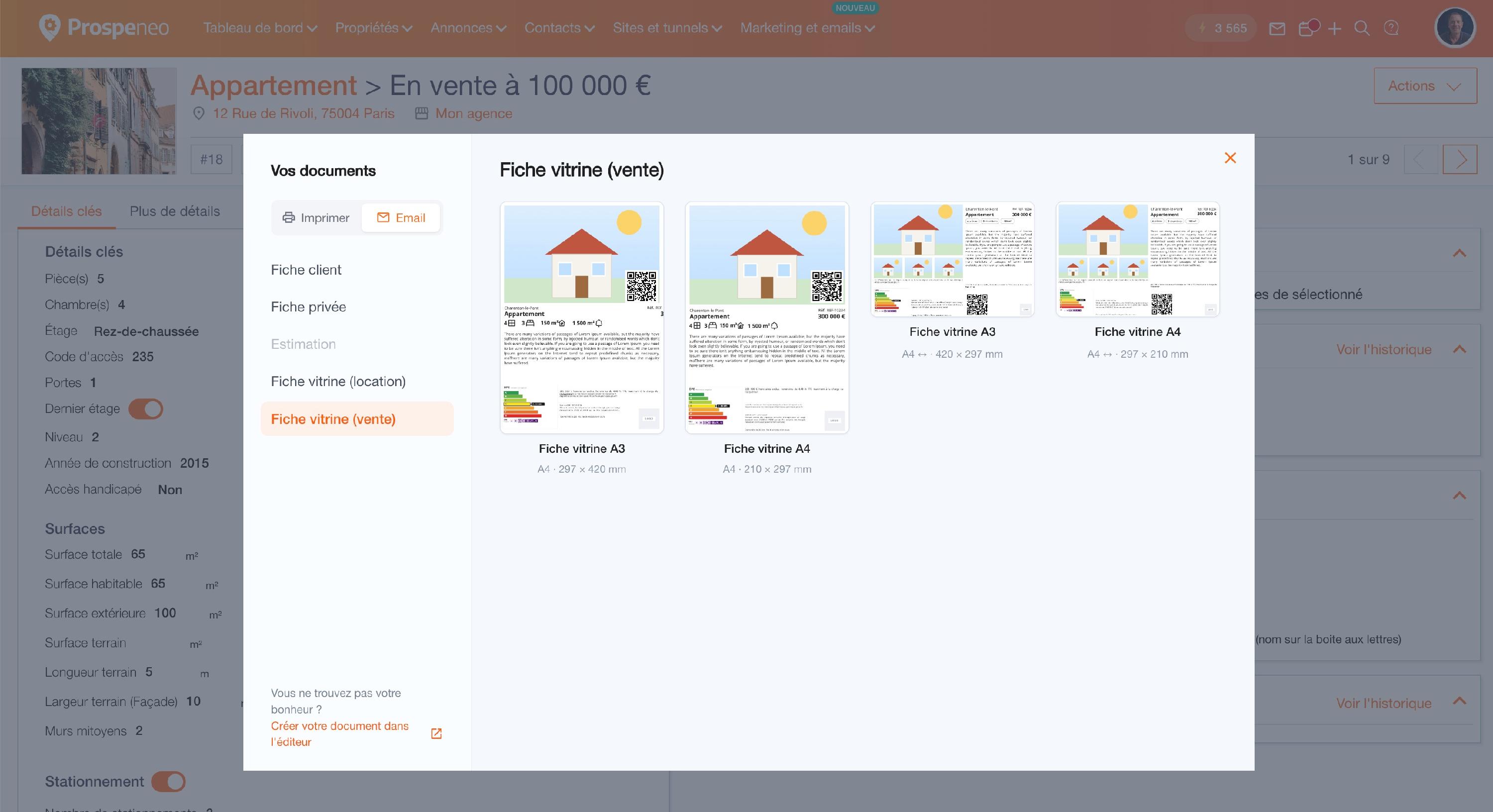Image resolution: width=1493 pixels, height=812 pixels.
Task: Go to next property arrow
Action: (x=1460, y=159)
